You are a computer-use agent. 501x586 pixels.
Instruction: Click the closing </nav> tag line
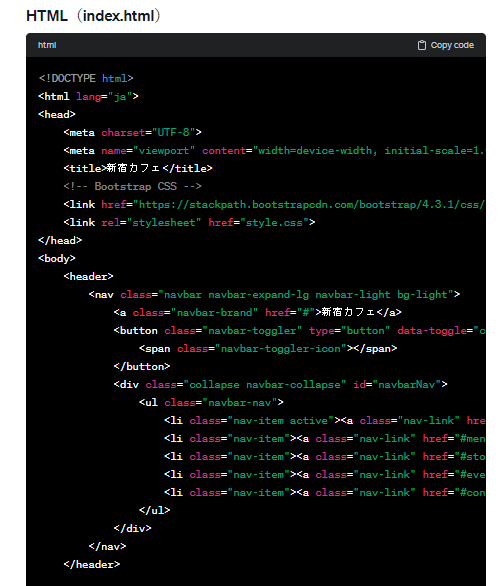(x=107, y=547)
